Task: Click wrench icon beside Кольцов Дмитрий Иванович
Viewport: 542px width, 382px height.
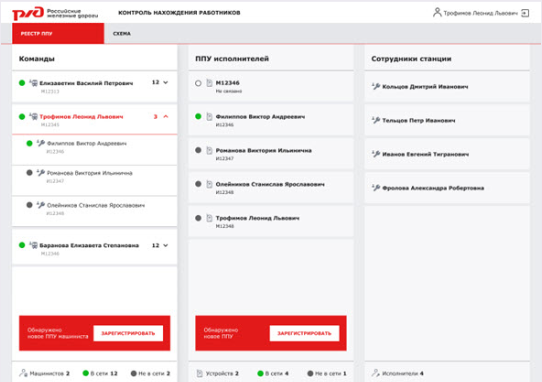Action: pyautogui.click(x=376, y=86)
